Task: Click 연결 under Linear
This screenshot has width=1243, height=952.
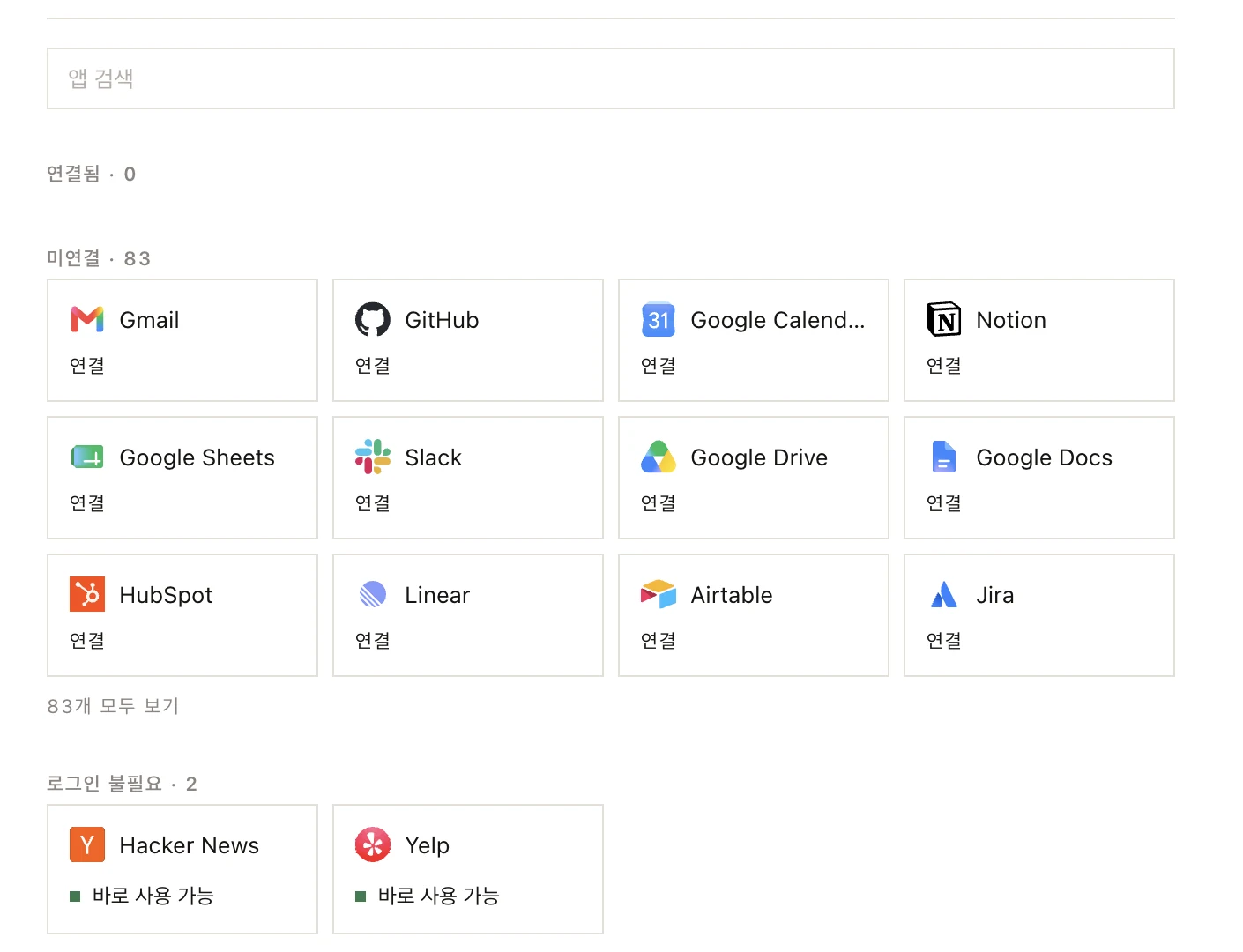Action: point(373,641)
